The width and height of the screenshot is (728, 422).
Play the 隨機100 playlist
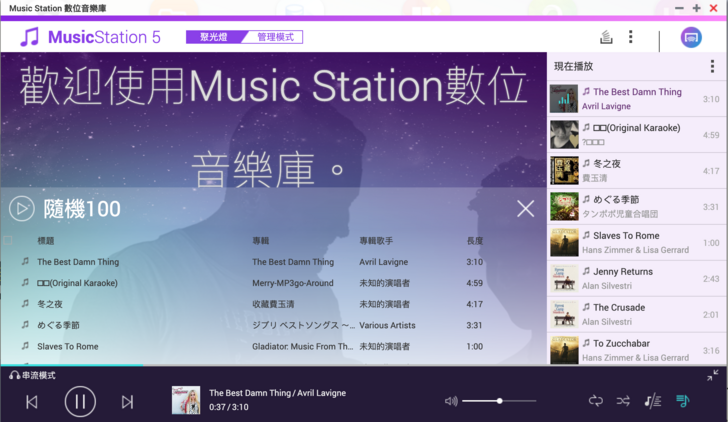[21, 208]
